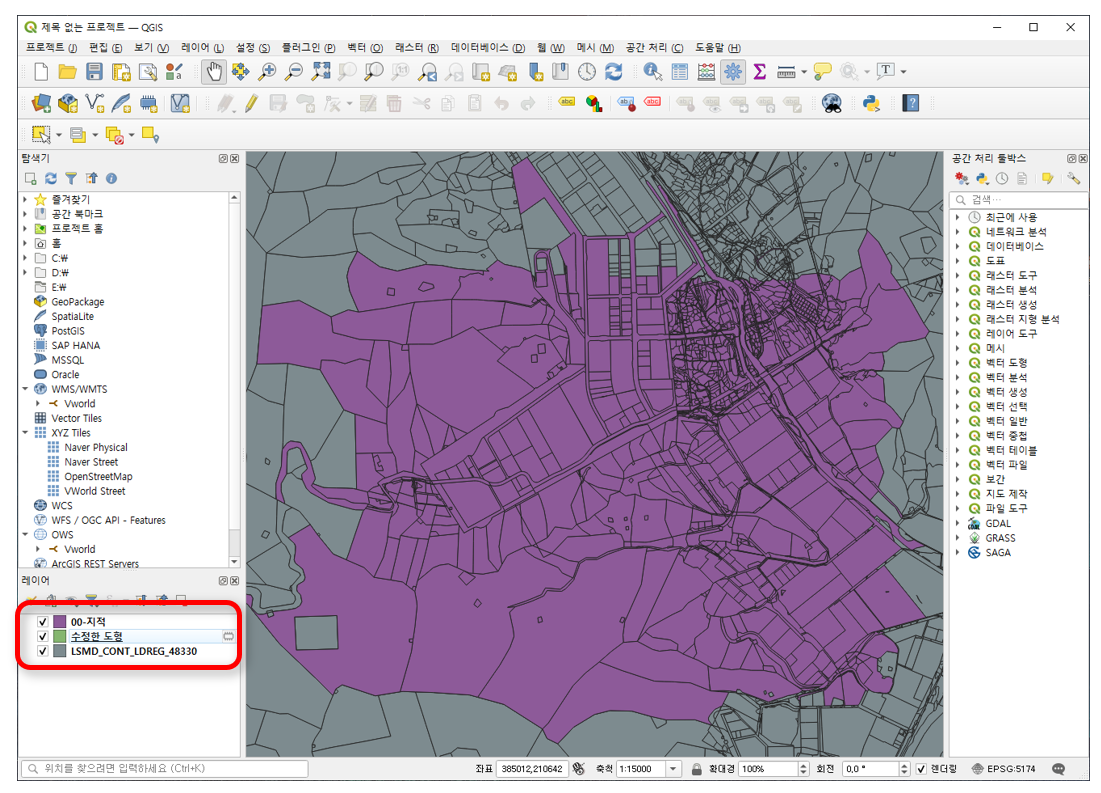The height and width of the screenshot is (793, 1101).
Task: Toggle editing with the yellow pencil icon
Action: [251, 104]
